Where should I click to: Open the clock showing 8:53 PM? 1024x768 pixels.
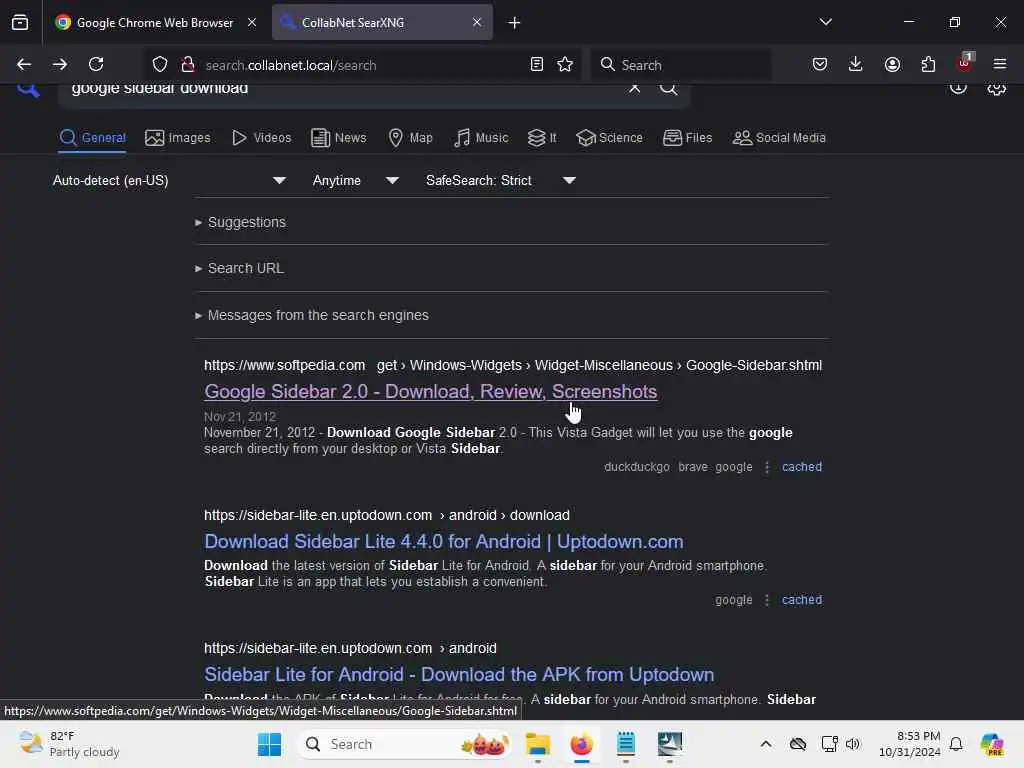(910, 744)
